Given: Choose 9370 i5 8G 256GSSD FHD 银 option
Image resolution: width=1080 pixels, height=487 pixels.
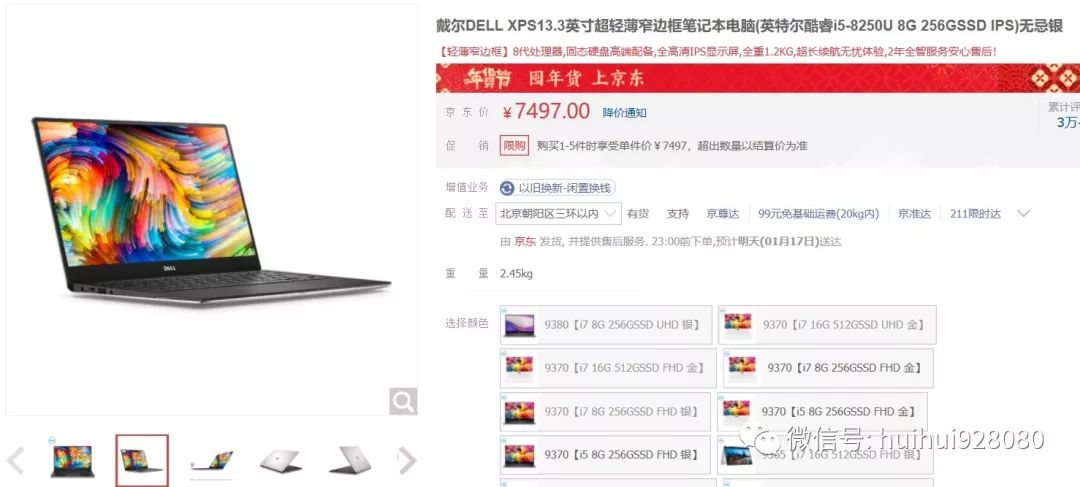Looking at the screenshot, I should tap(605, 455).
